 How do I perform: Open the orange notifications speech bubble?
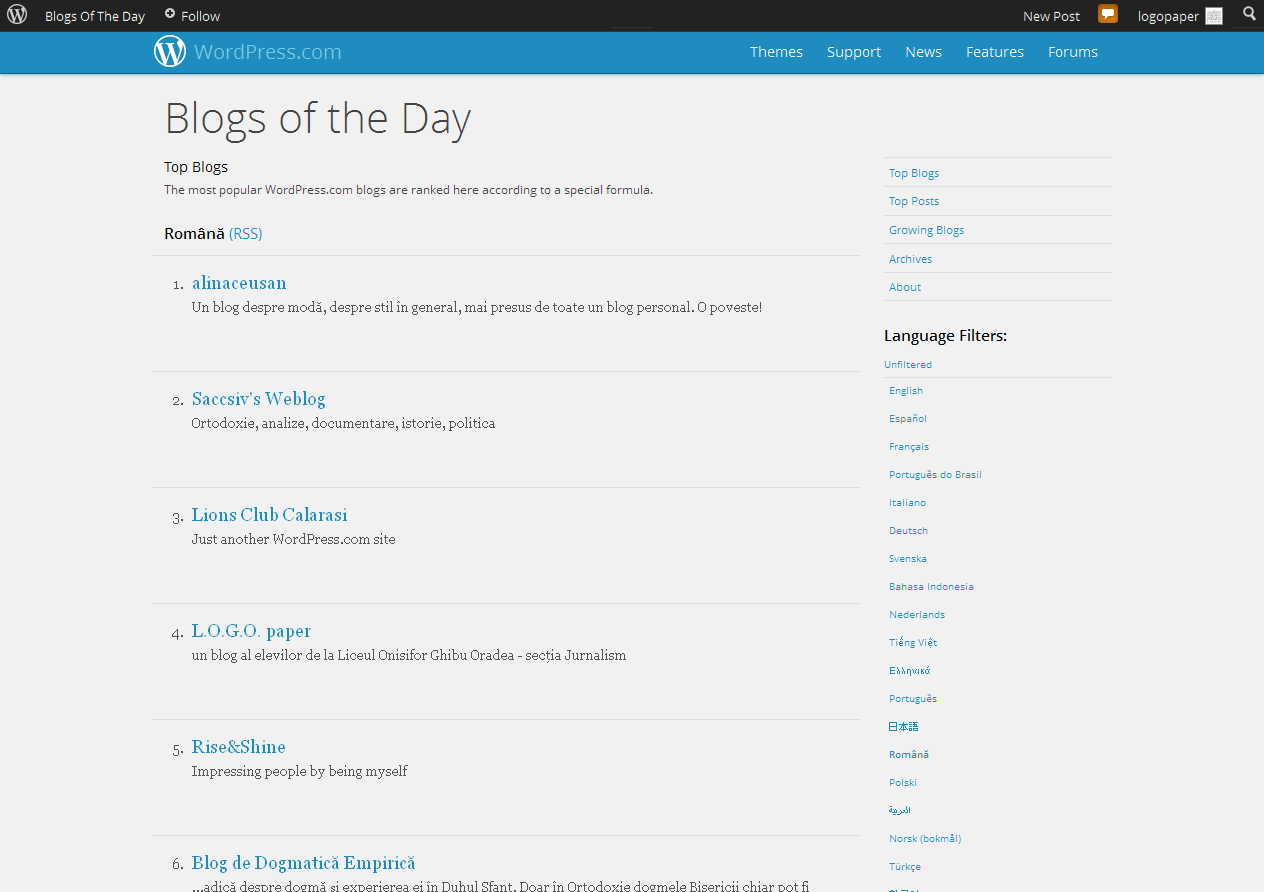coord(1108,14)
